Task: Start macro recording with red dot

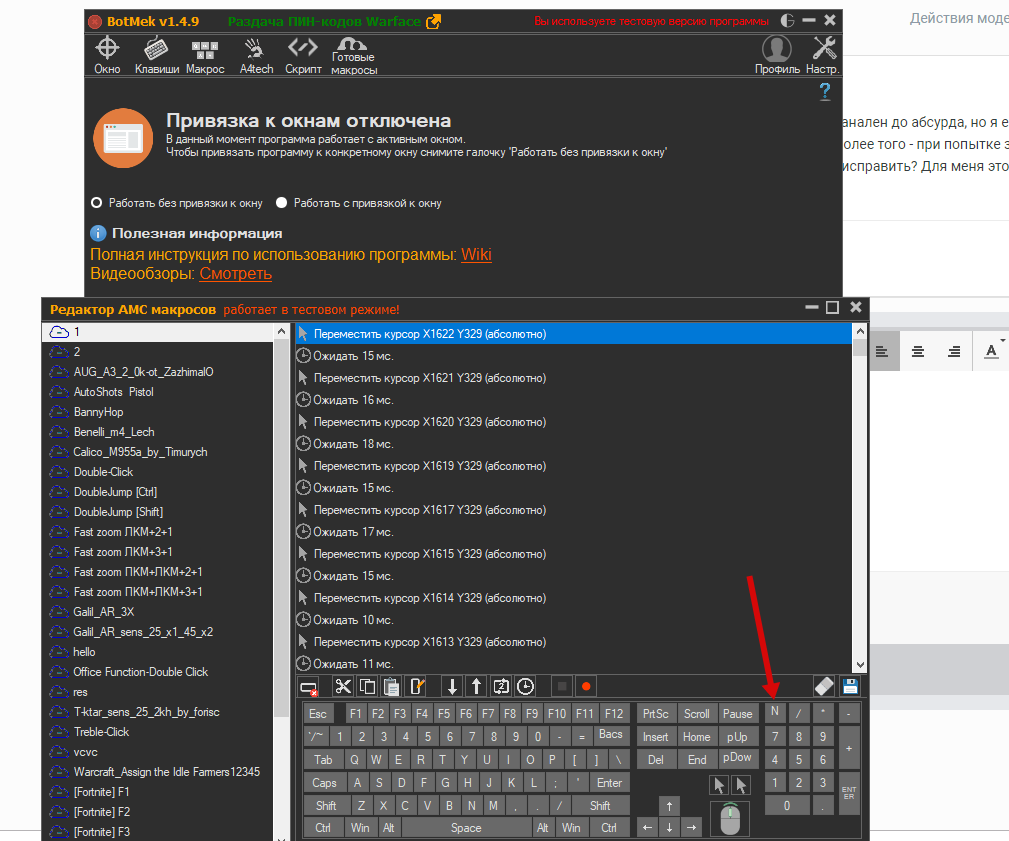Action: (586, 687)
